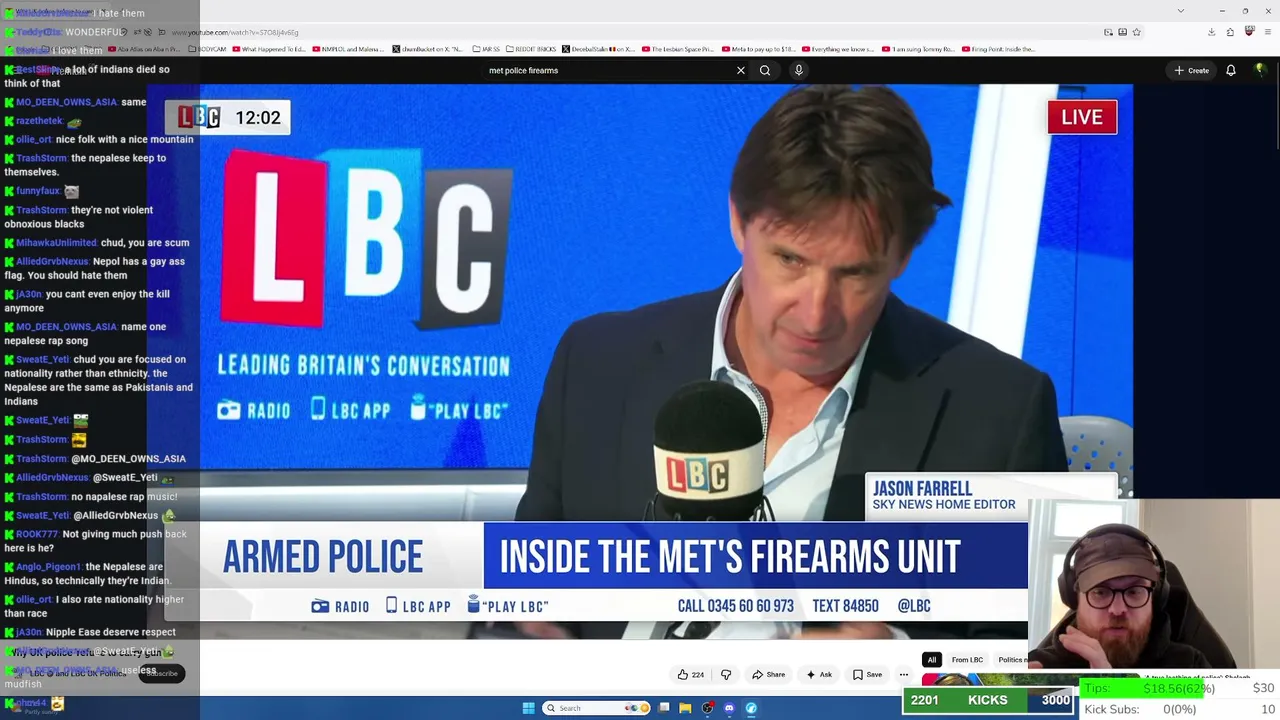Open Discord from the taskbar
The width and height of the screenshot is (1280, 720).
729,708
